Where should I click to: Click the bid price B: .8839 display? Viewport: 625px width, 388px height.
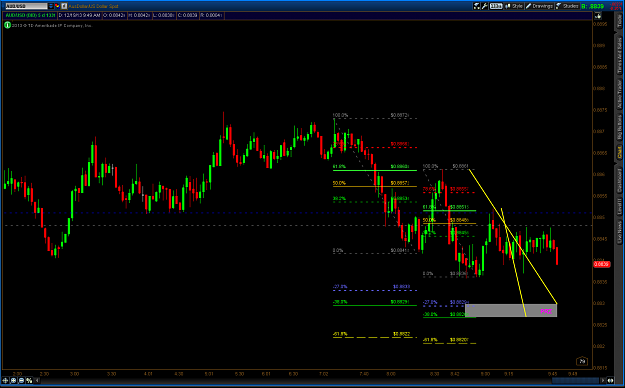coord(592,6)
